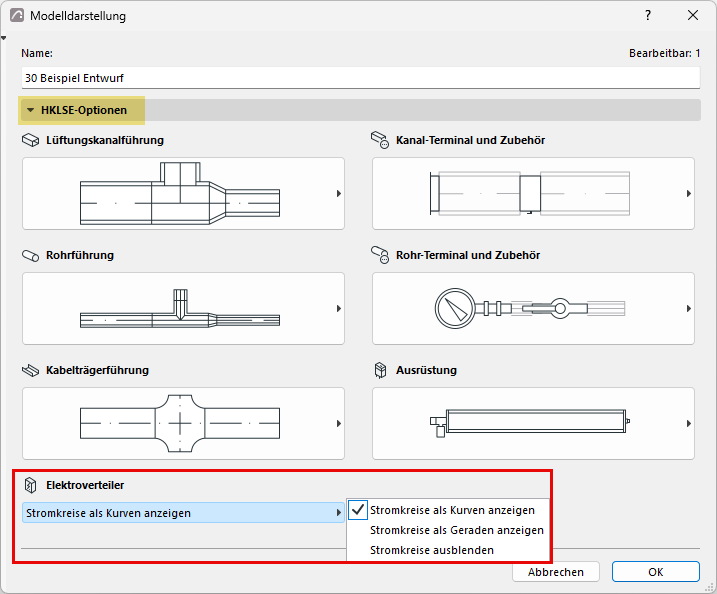Click the Elektroverteiler distribution board icon
This screenshot has height=594, width=717.
(x=30, y=485)
